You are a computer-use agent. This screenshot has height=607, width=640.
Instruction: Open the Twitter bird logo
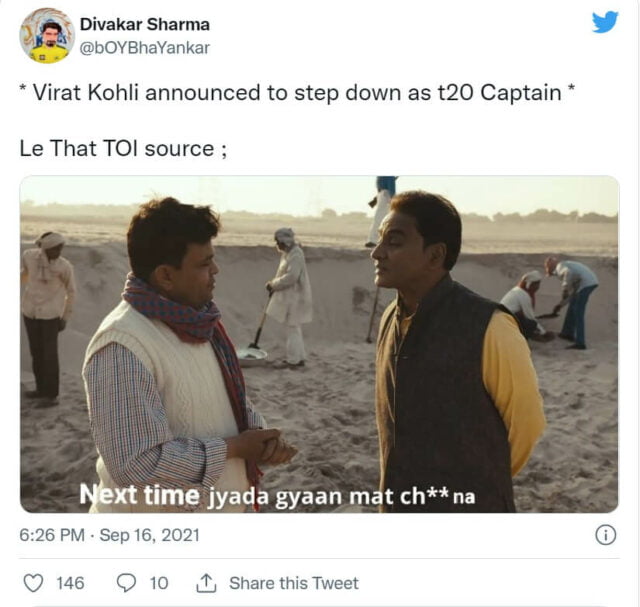coord(605,22)
